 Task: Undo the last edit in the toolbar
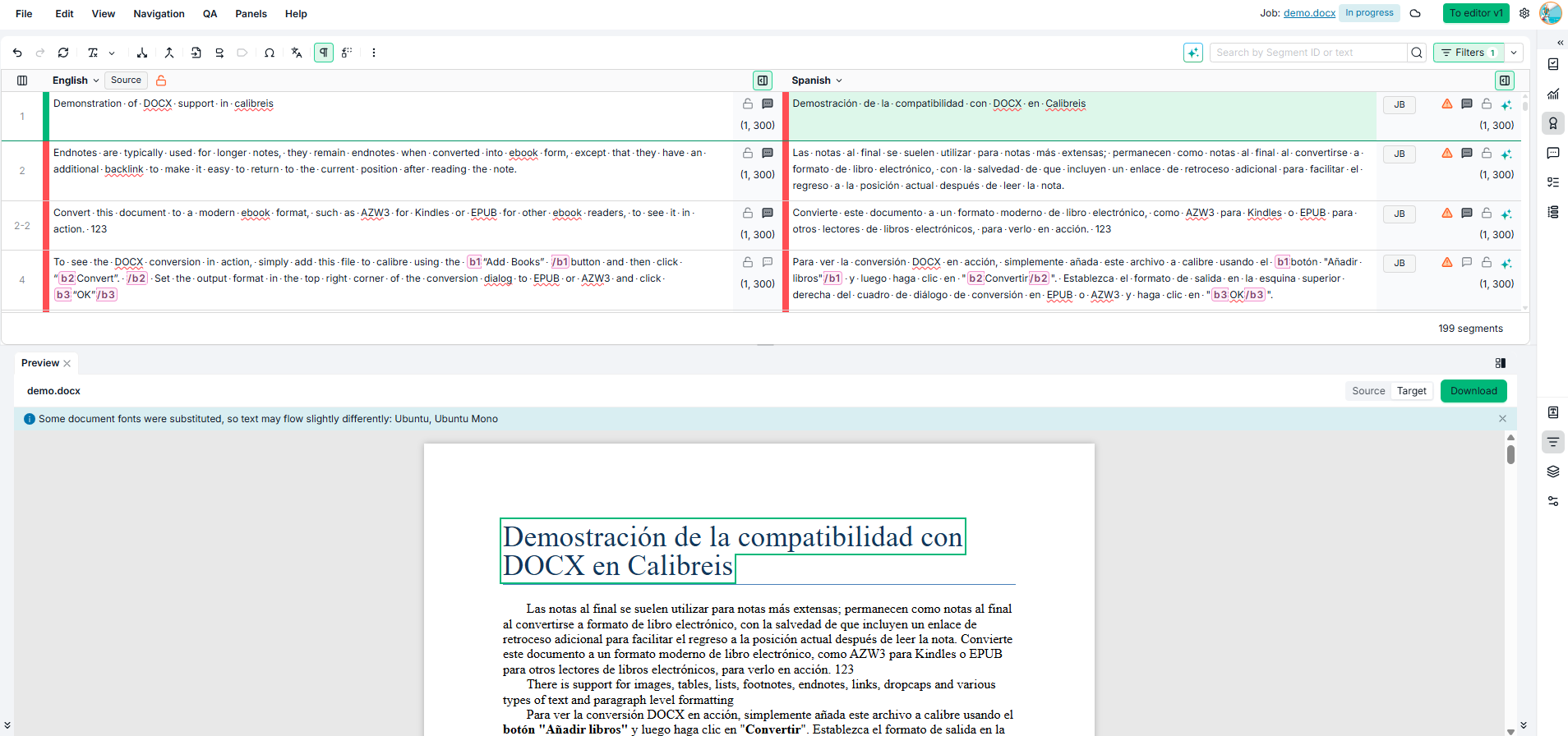click(x=17, y=53)
